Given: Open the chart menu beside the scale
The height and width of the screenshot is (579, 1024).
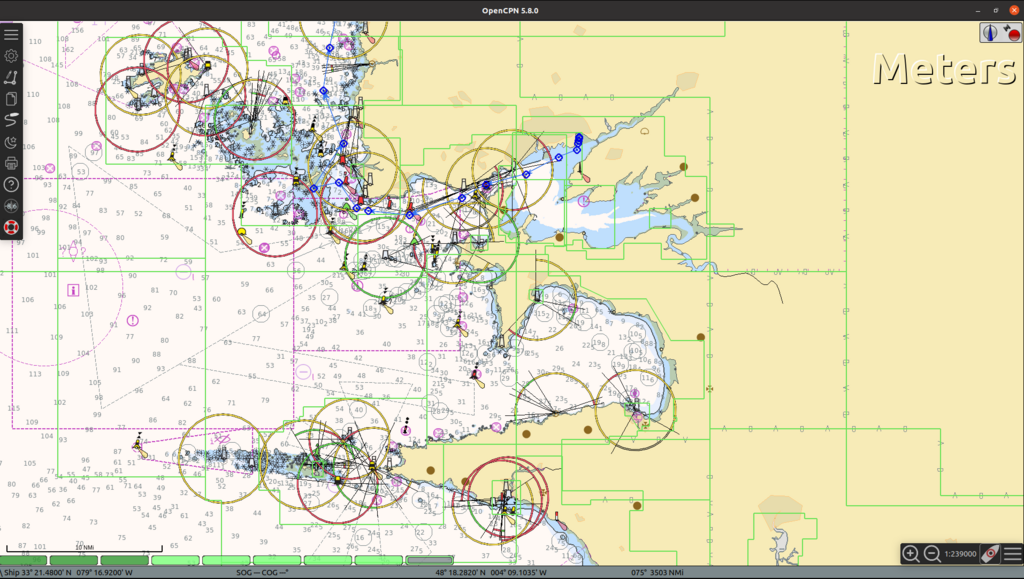Looking at the screenshot, I should coord(1012,554).
